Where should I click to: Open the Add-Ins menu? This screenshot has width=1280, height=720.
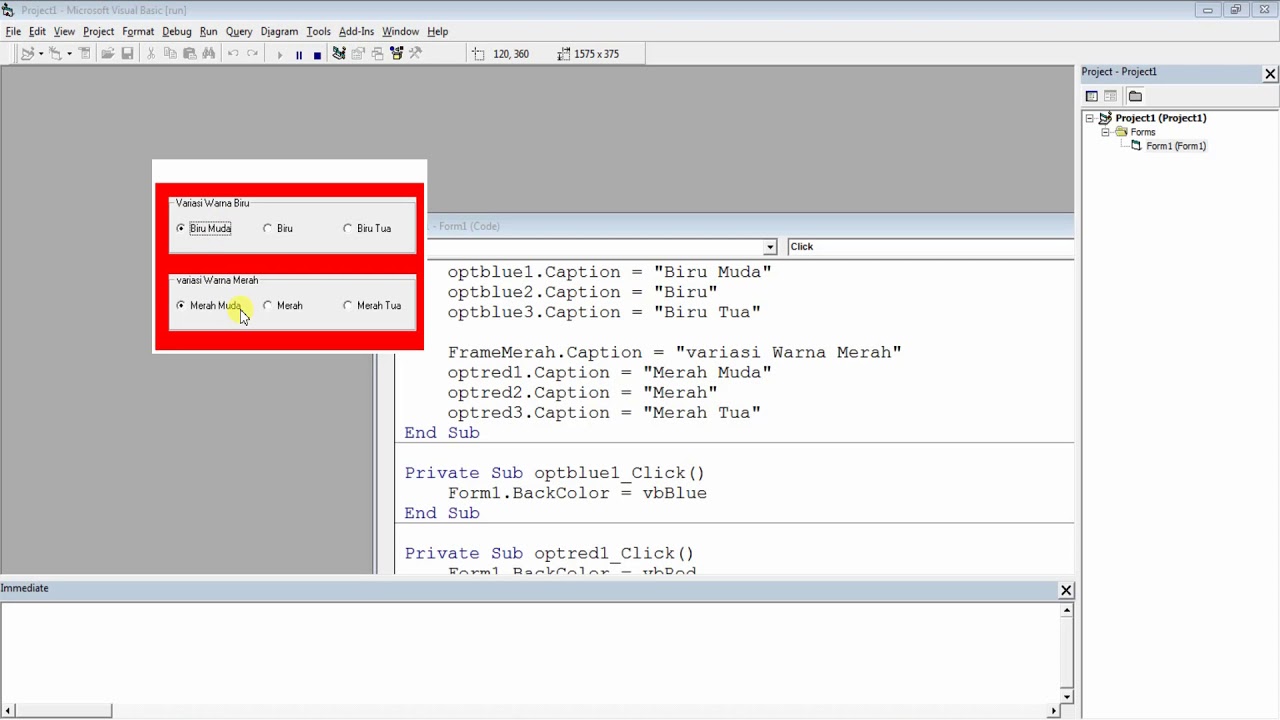(356, 31)
